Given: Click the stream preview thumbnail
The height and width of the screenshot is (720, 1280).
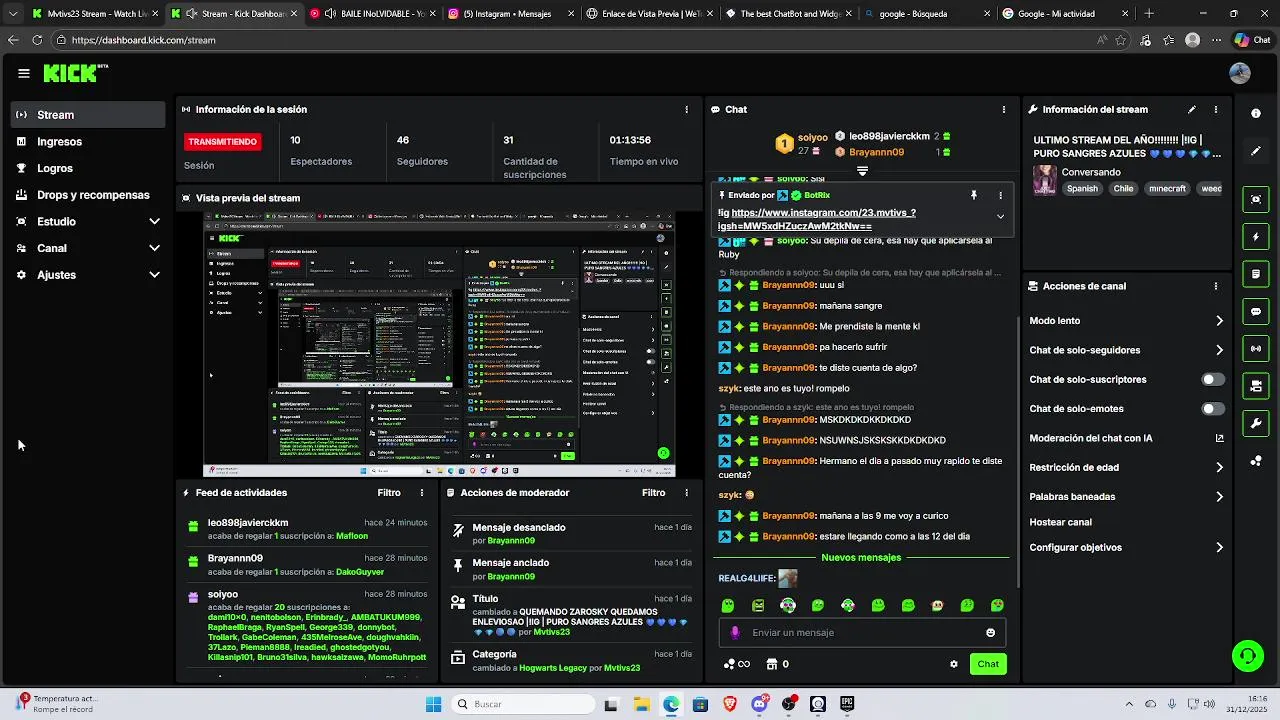Looking at the screenshot, I should (x=439, y=344).
